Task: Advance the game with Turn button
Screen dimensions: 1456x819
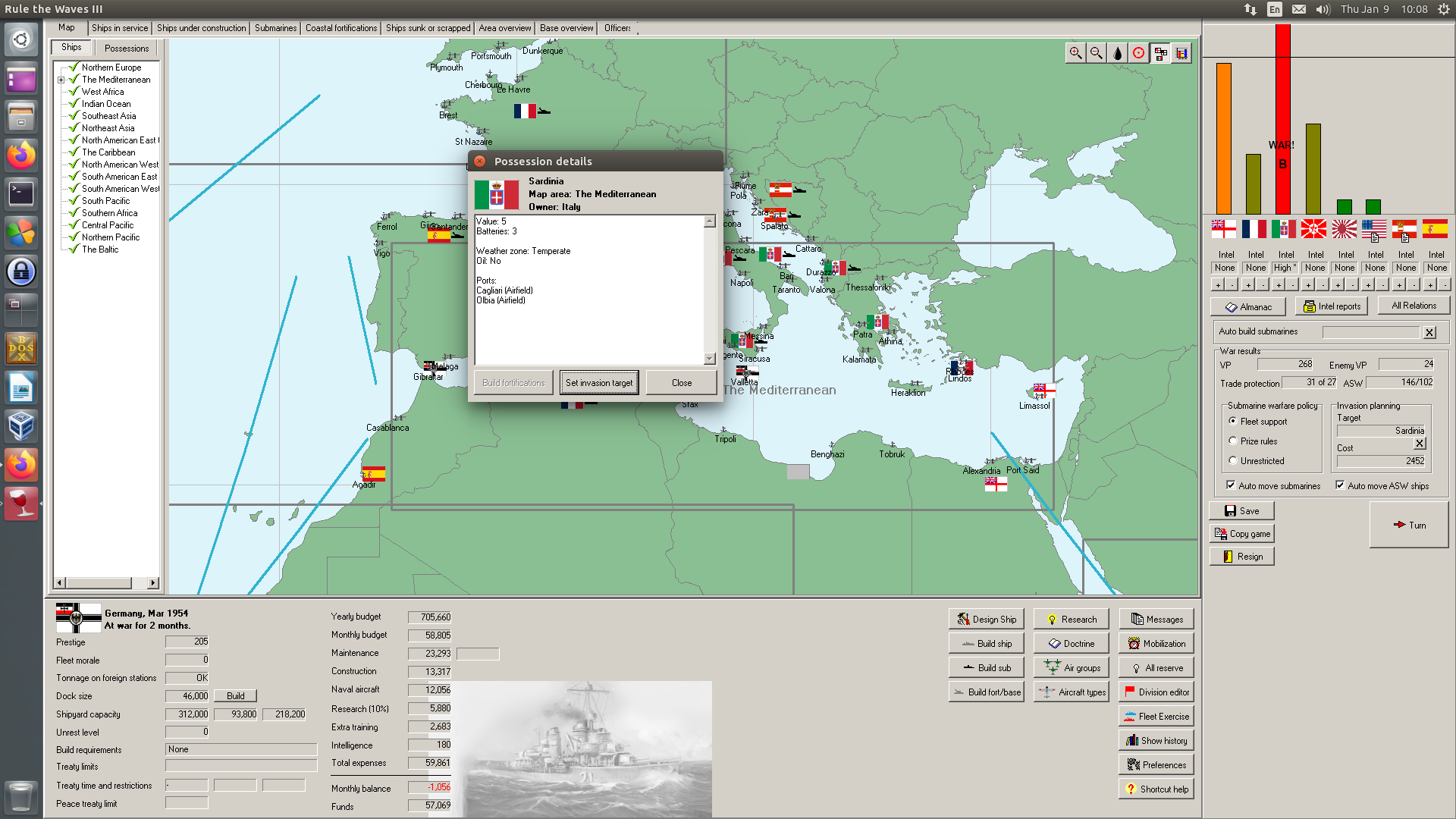Action: click(x=1409, y=525)
